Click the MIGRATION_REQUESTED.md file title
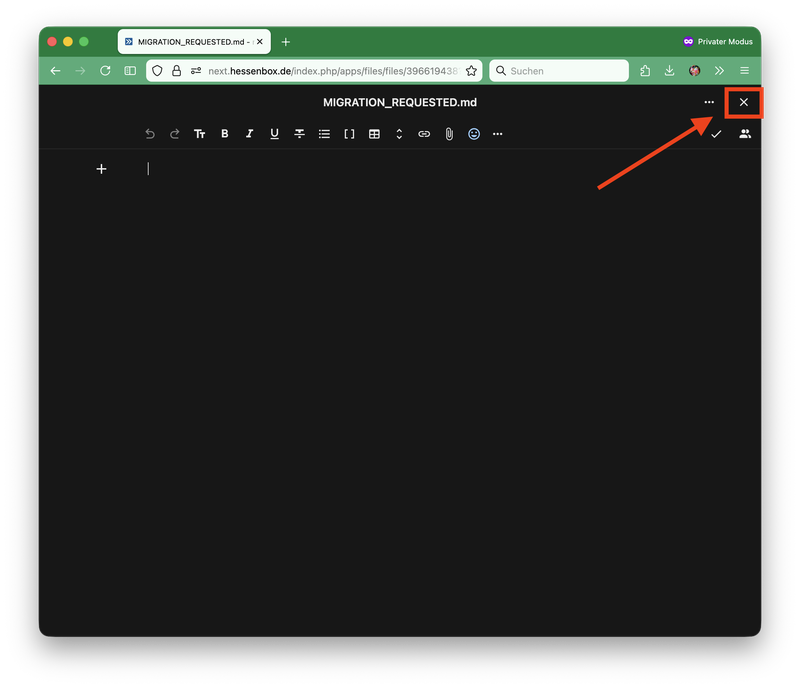 click(400, 102)
